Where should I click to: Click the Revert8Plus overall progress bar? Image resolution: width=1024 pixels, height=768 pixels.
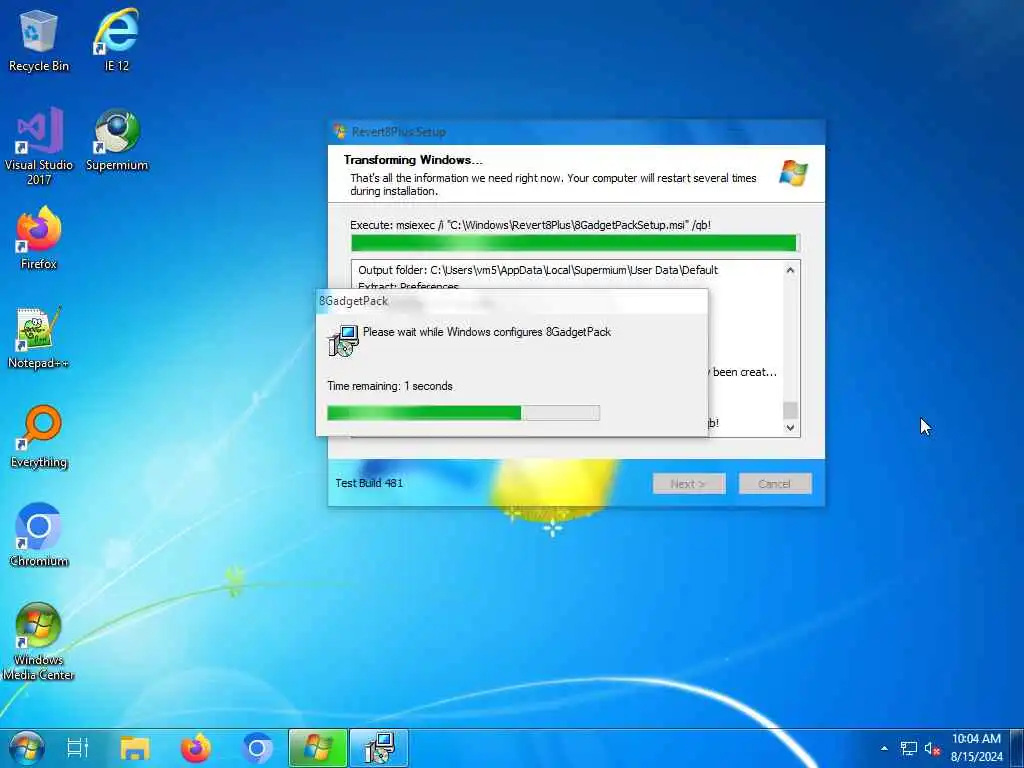click(575, 243)
